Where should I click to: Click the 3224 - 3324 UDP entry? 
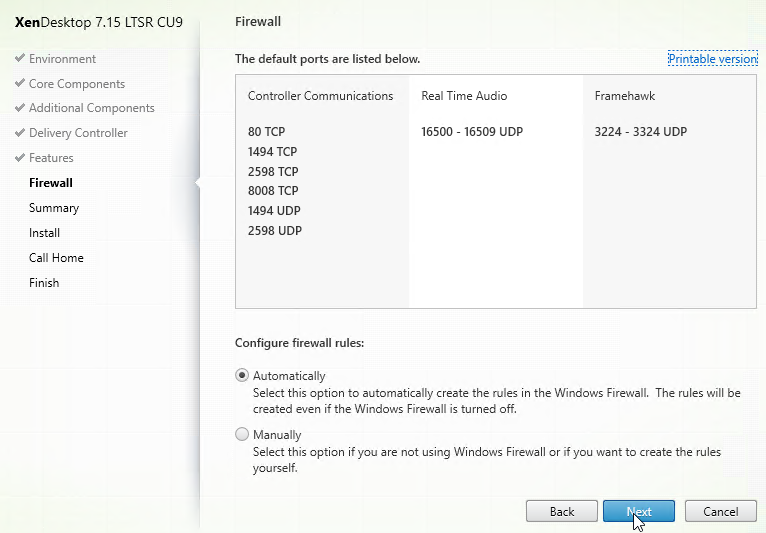[x=640, y=131]
